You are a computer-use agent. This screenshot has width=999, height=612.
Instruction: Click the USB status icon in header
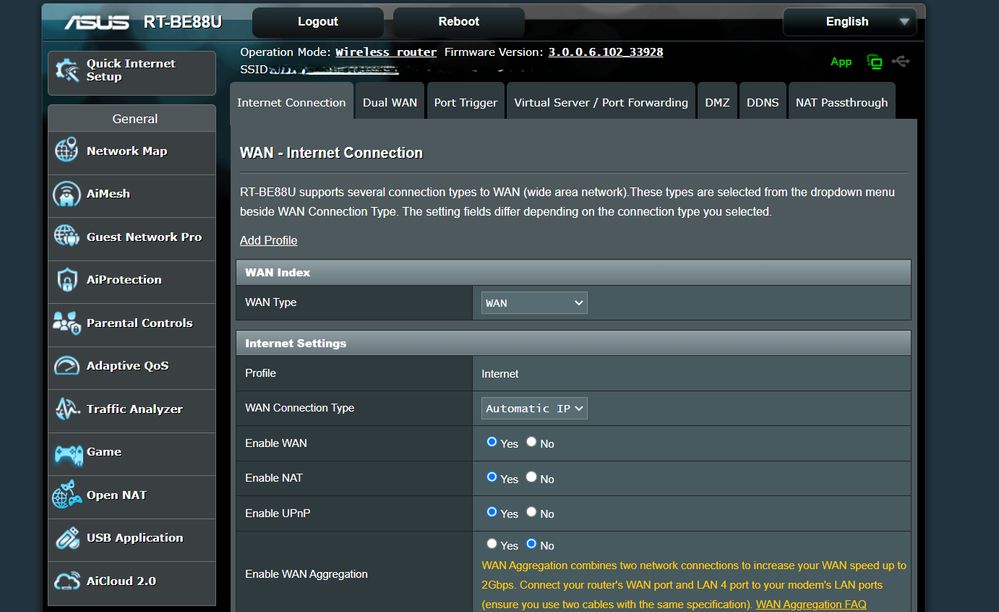click(x=901, y=62)
